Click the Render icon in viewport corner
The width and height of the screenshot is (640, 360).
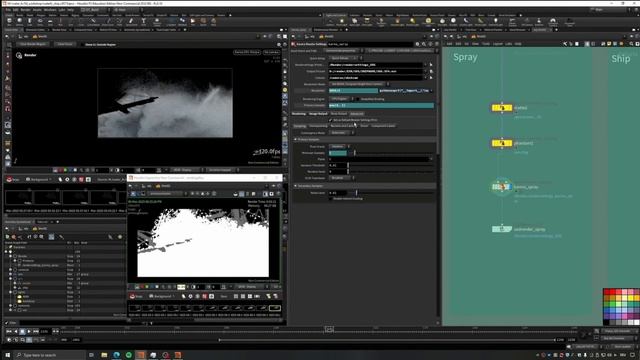pos(19,55)
